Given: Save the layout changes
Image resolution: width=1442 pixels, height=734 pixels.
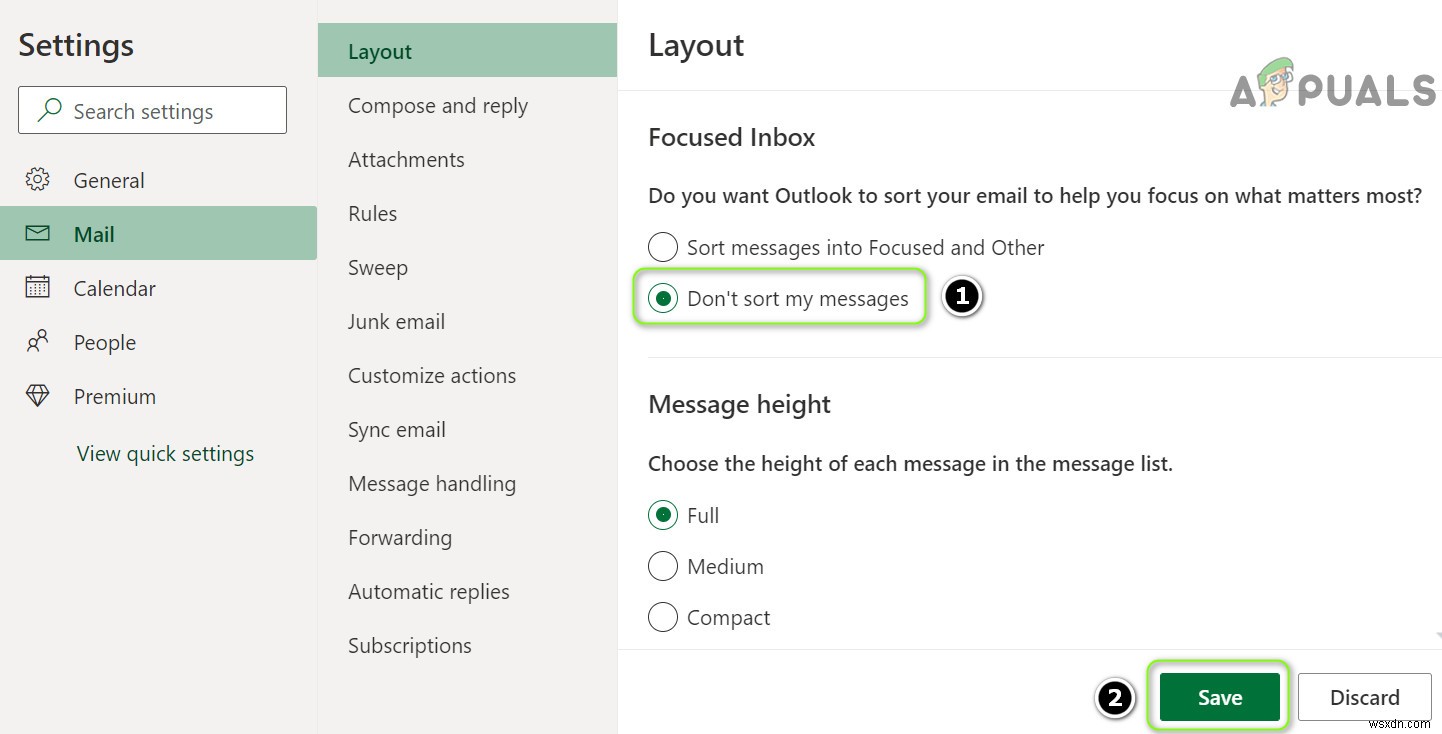Looking at the screenshot, I should 1218,697.
